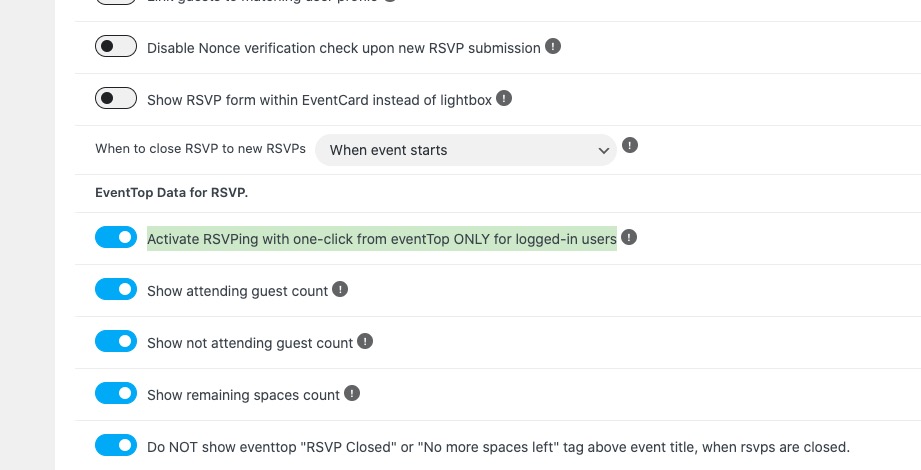This screenshot has width=921, height=470.
Task: Click the EventTop Data for RSVP heading
Action: (172, 193)
